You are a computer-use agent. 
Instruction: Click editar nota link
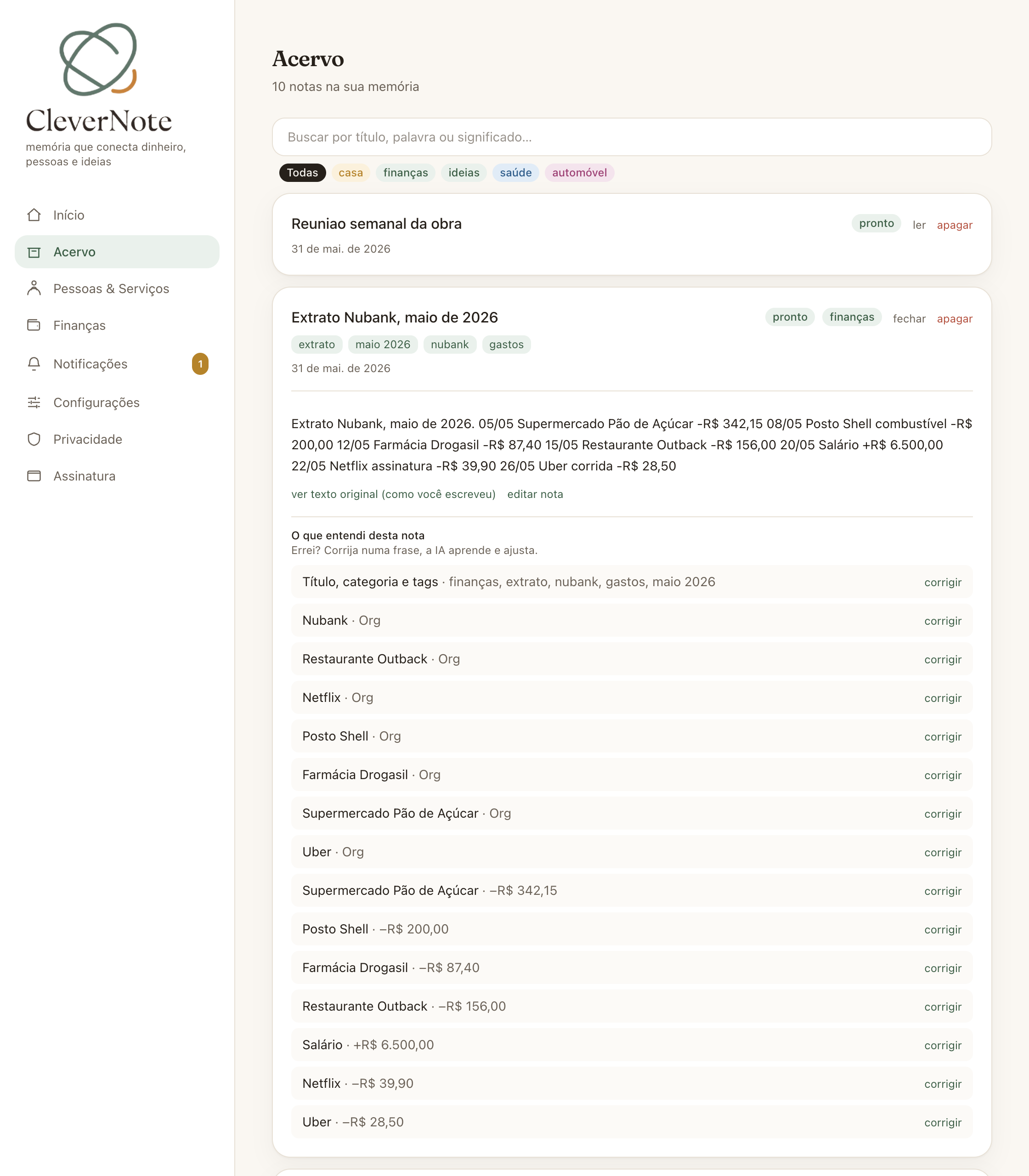535,494
